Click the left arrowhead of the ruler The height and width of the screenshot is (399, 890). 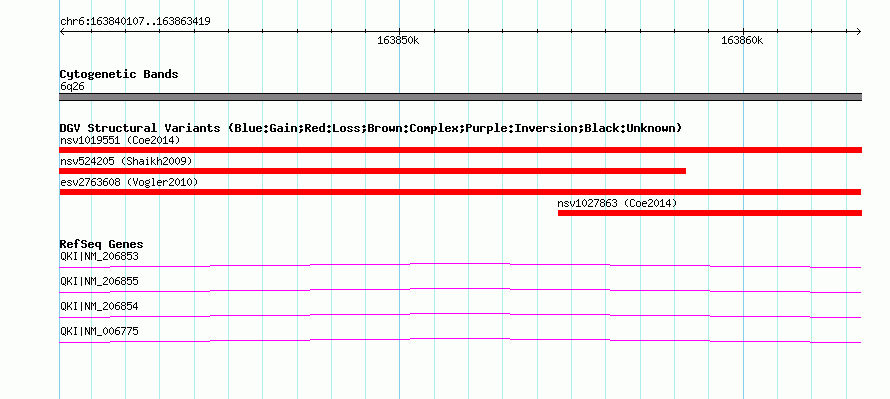(x=62, y=31)
